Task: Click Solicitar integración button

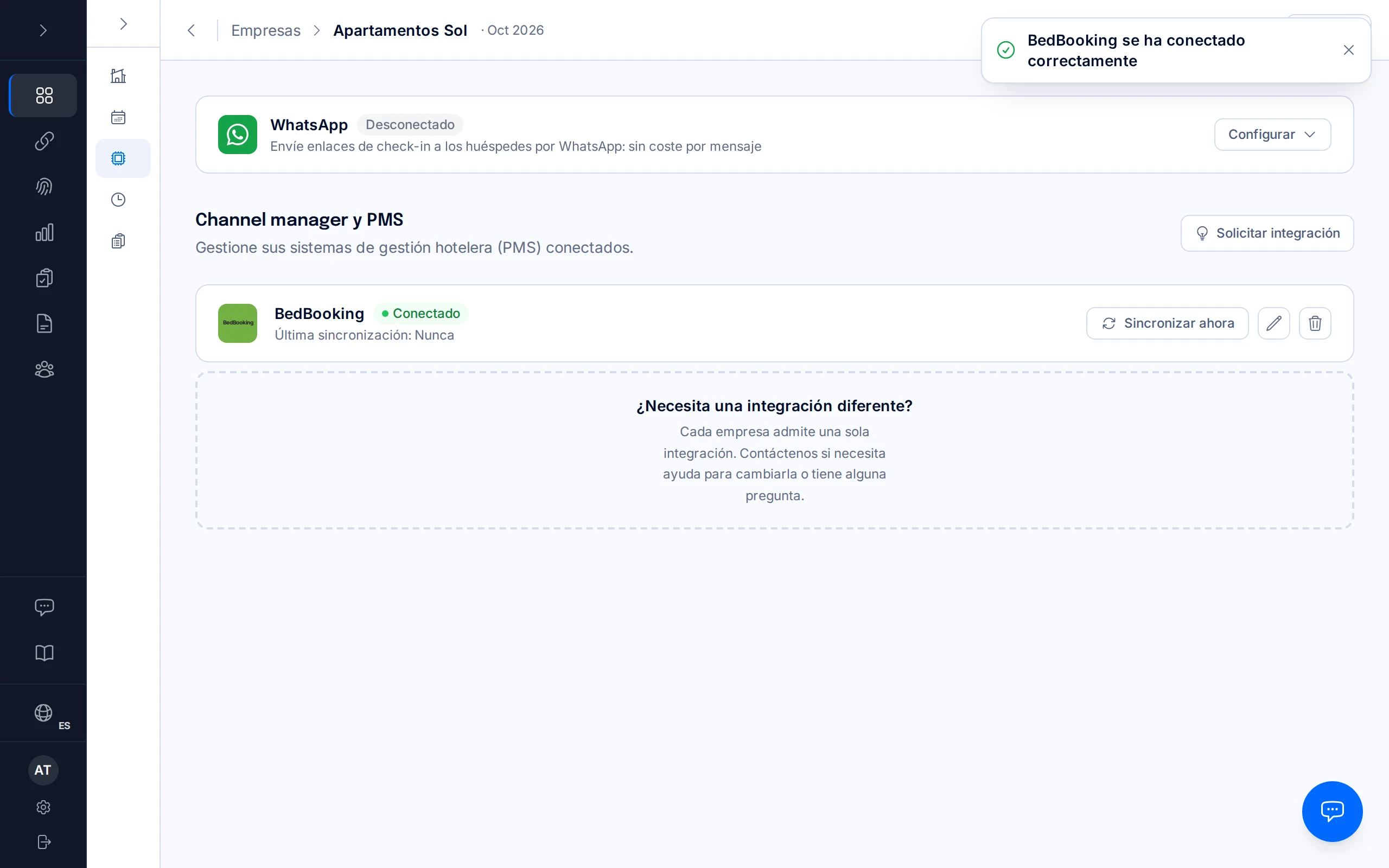Action: pos(1267,233)
